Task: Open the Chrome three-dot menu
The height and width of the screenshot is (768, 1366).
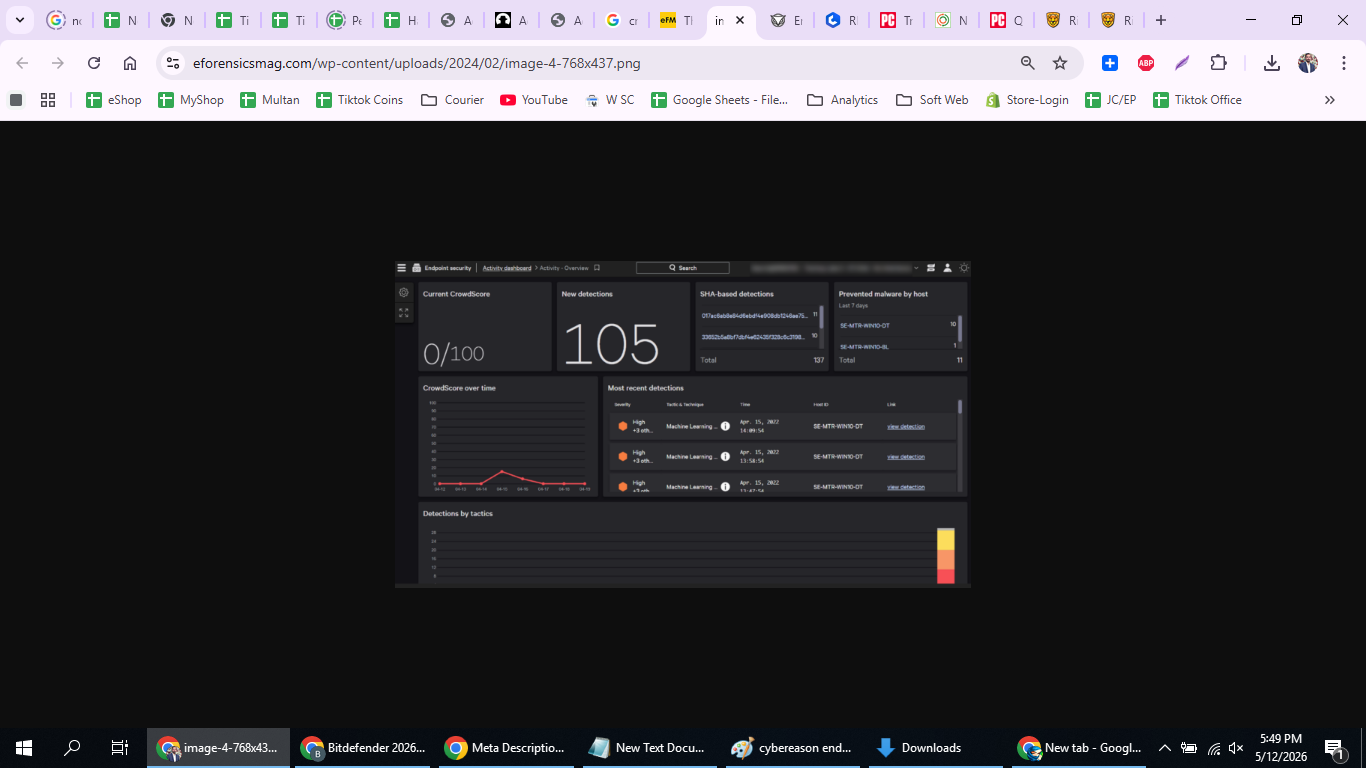Action: point(1344,63)
